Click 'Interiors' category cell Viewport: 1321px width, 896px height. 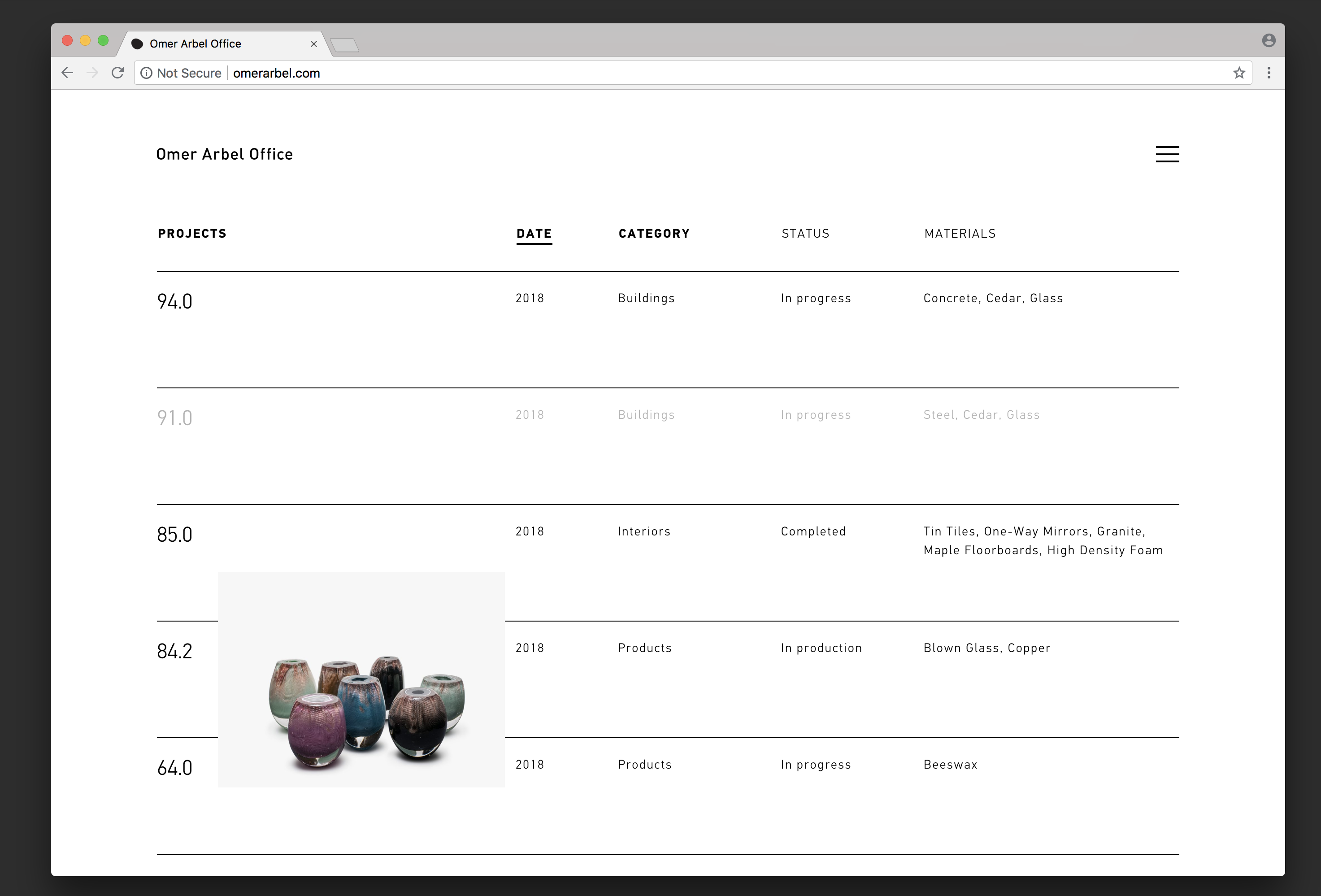(x=644, y=531)
